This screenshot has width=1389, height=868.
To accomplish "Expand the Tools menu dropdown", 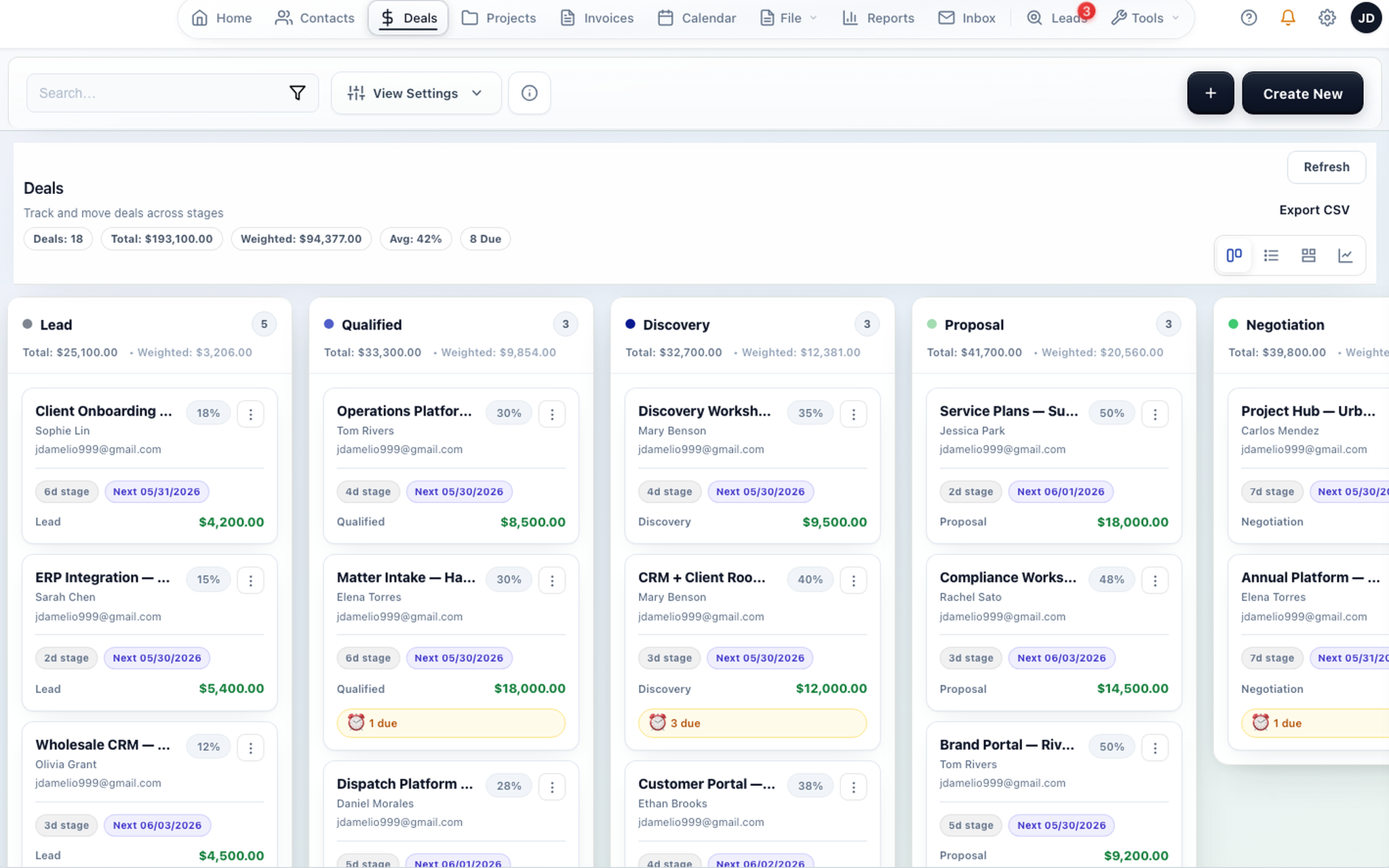I will point(1145,18).
